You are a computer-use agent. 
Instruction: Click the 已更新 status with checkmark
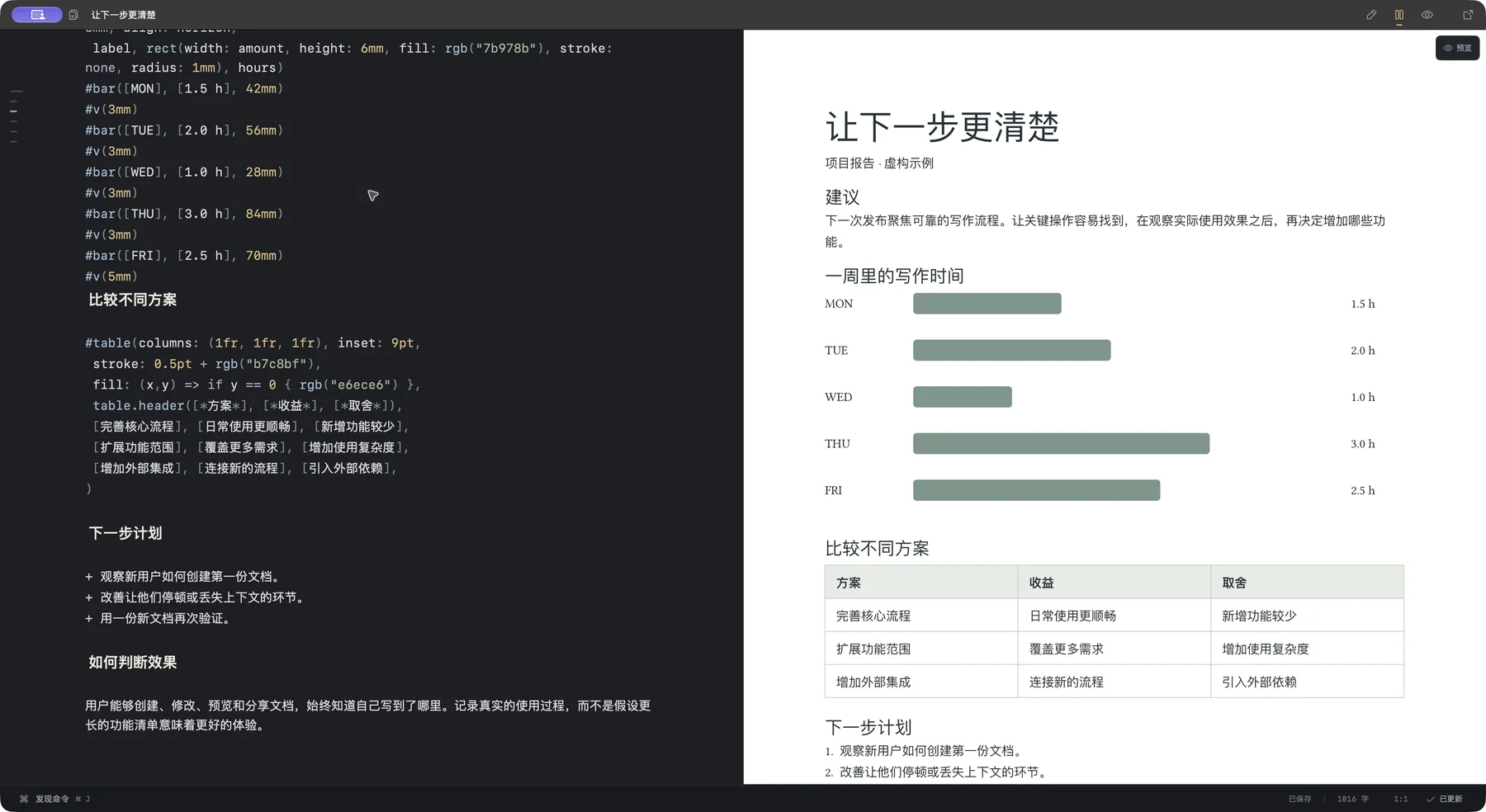[x=1445, y=799]
